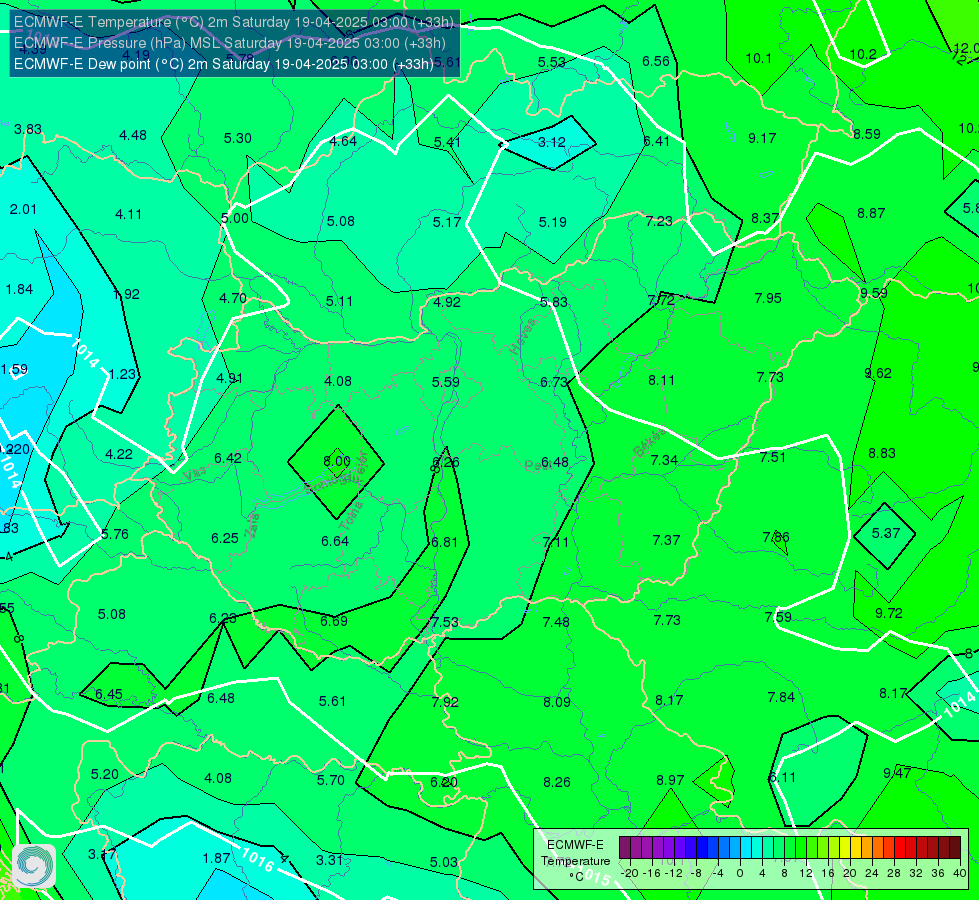Screen dimensions: 979x900
Task: Click the 5.00 grid value
Action: coord(235,219)
